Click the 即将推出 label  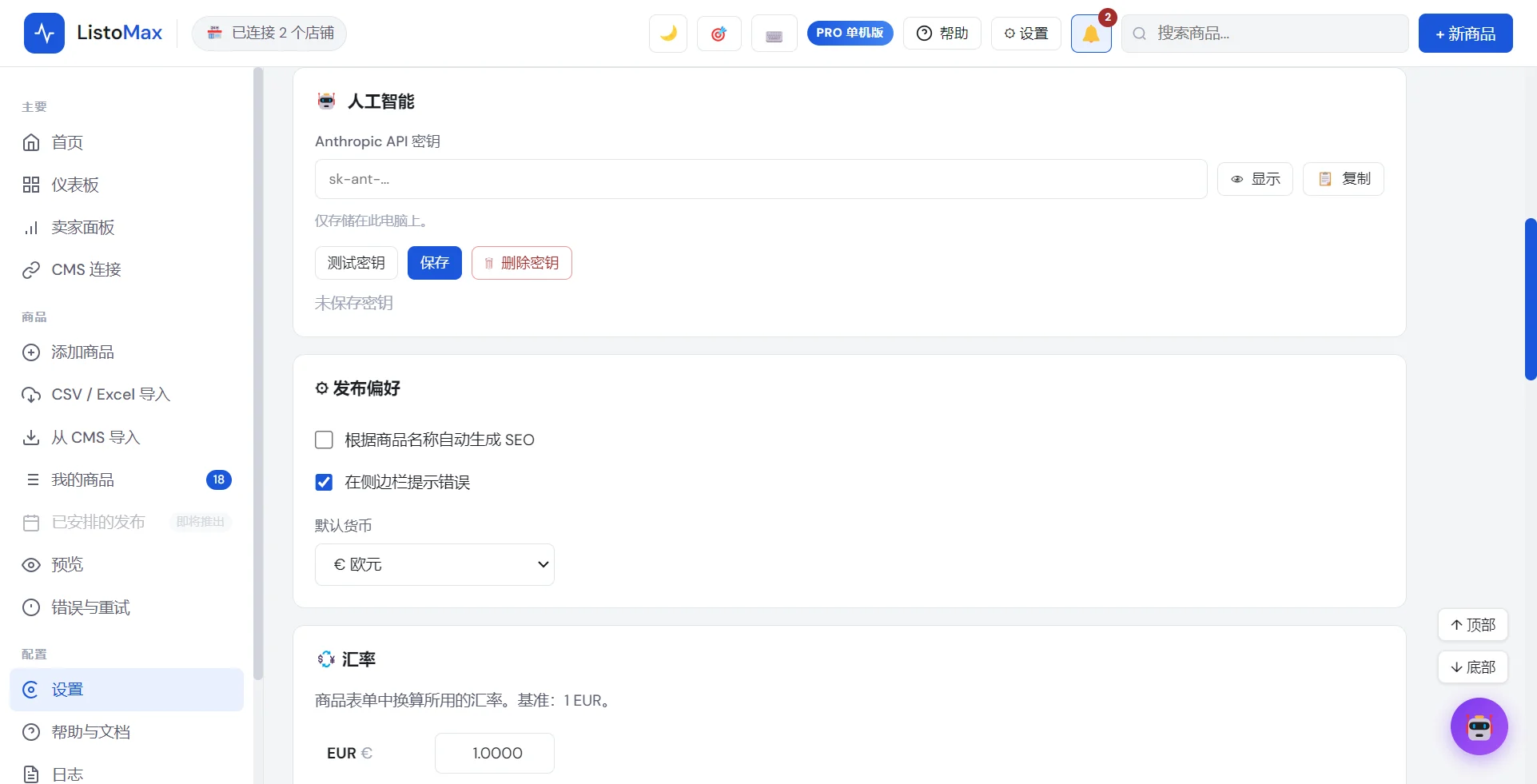tap(201, 522)
